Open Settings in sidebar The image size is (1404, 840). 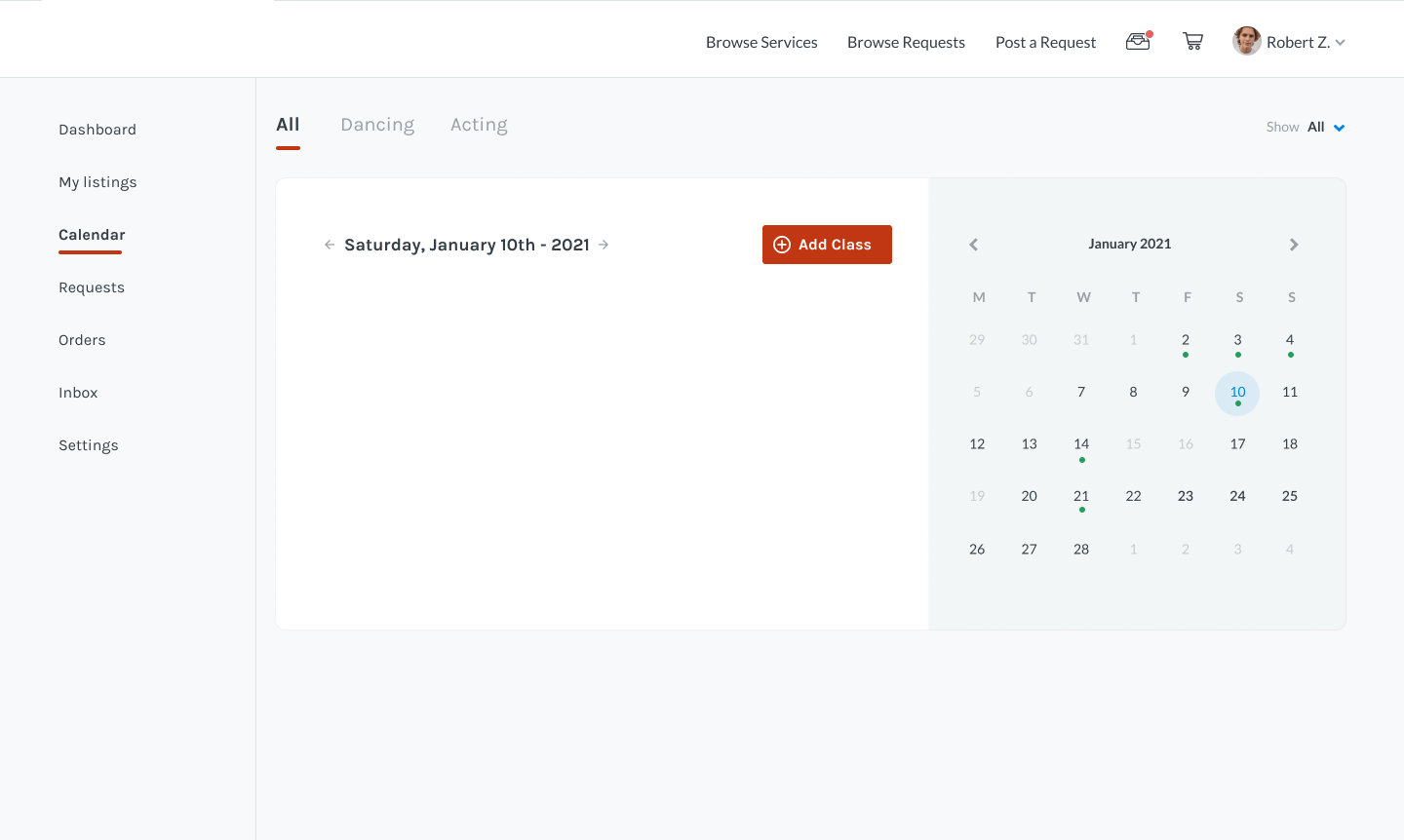coord(89,445)
